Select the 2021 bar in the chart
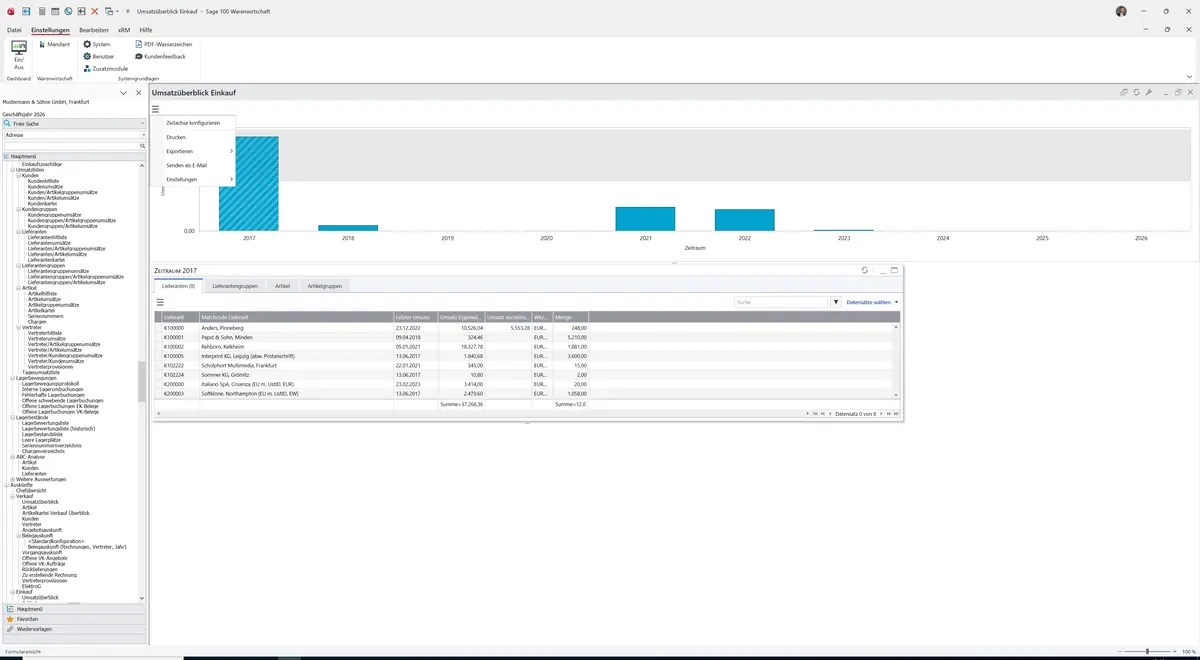 click(645, 219)
